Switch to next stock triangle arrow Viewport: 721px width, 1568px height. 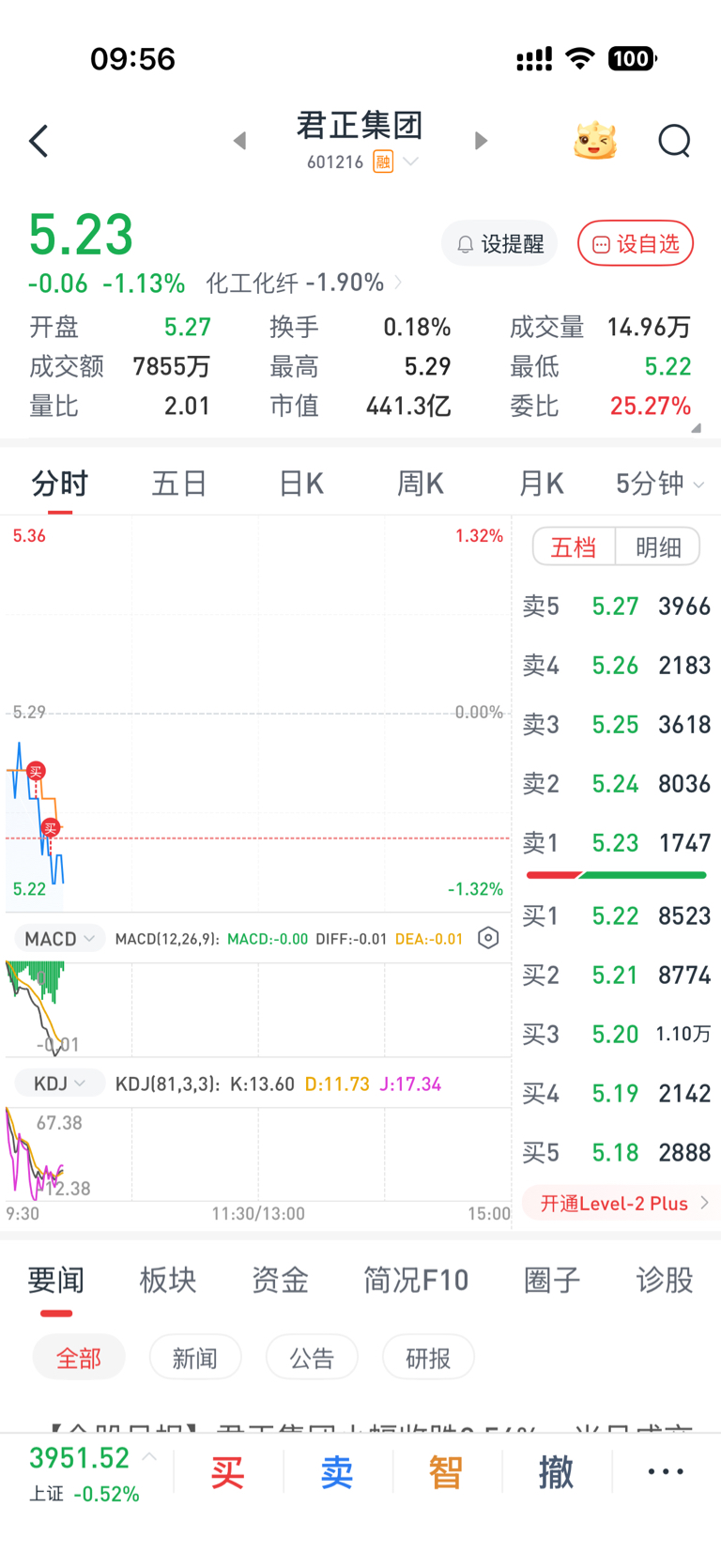pyautogui.click(x=481, y=141)
